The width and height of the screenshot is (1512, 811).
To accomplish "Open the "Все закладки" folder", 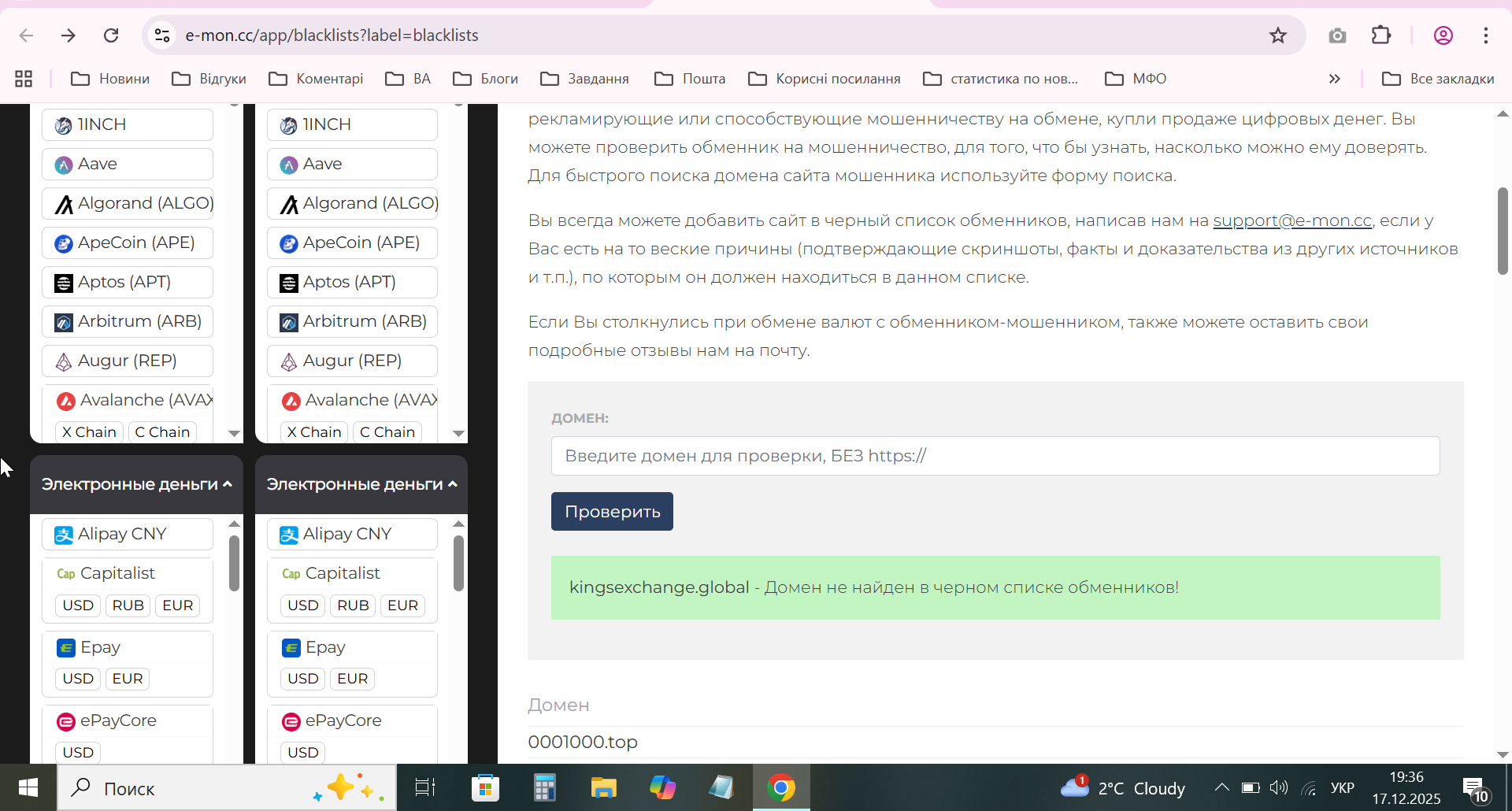I will tap(1438, 79).
